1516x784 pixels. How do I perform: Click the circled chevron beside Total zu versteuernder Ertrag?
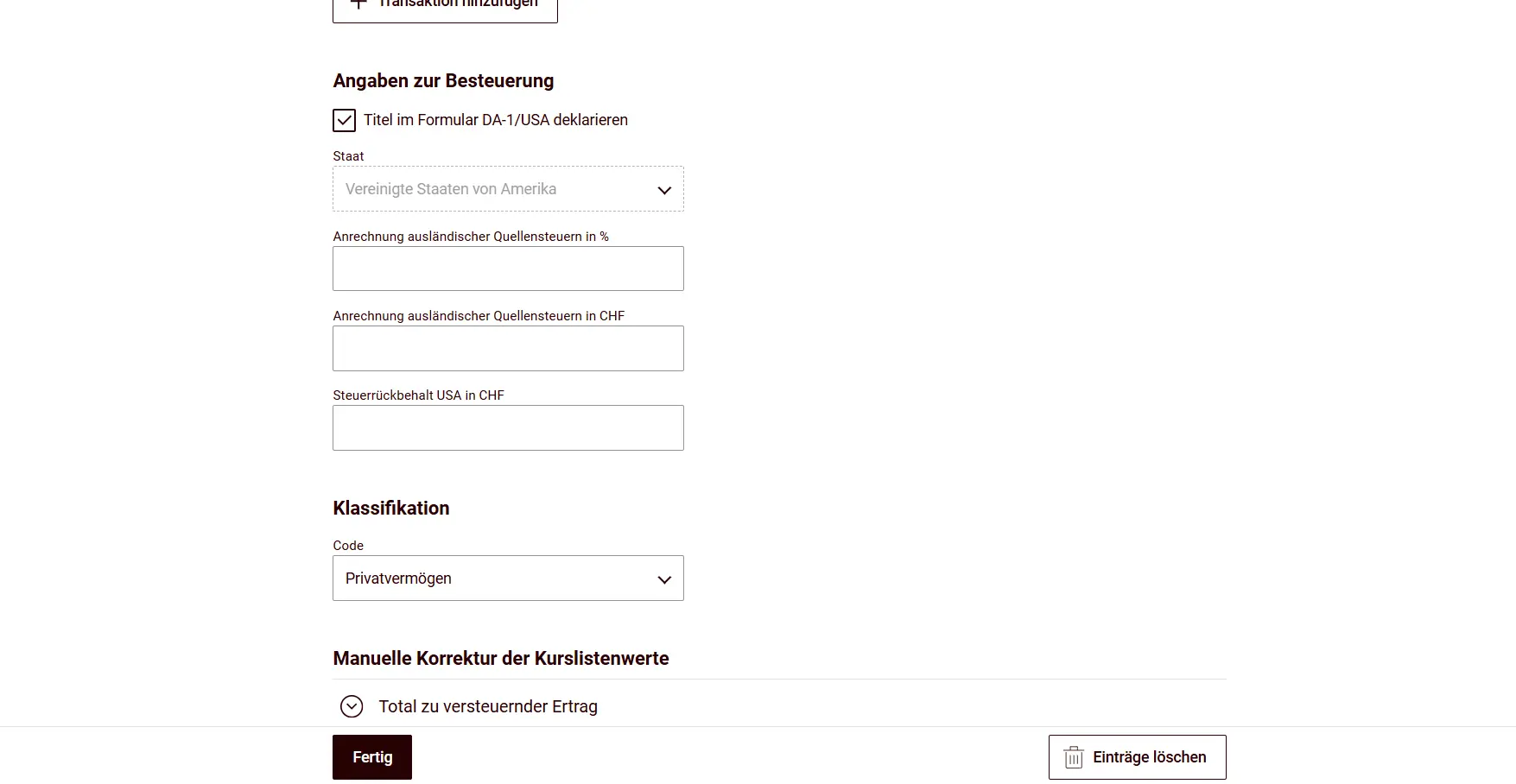click(352, 706)
